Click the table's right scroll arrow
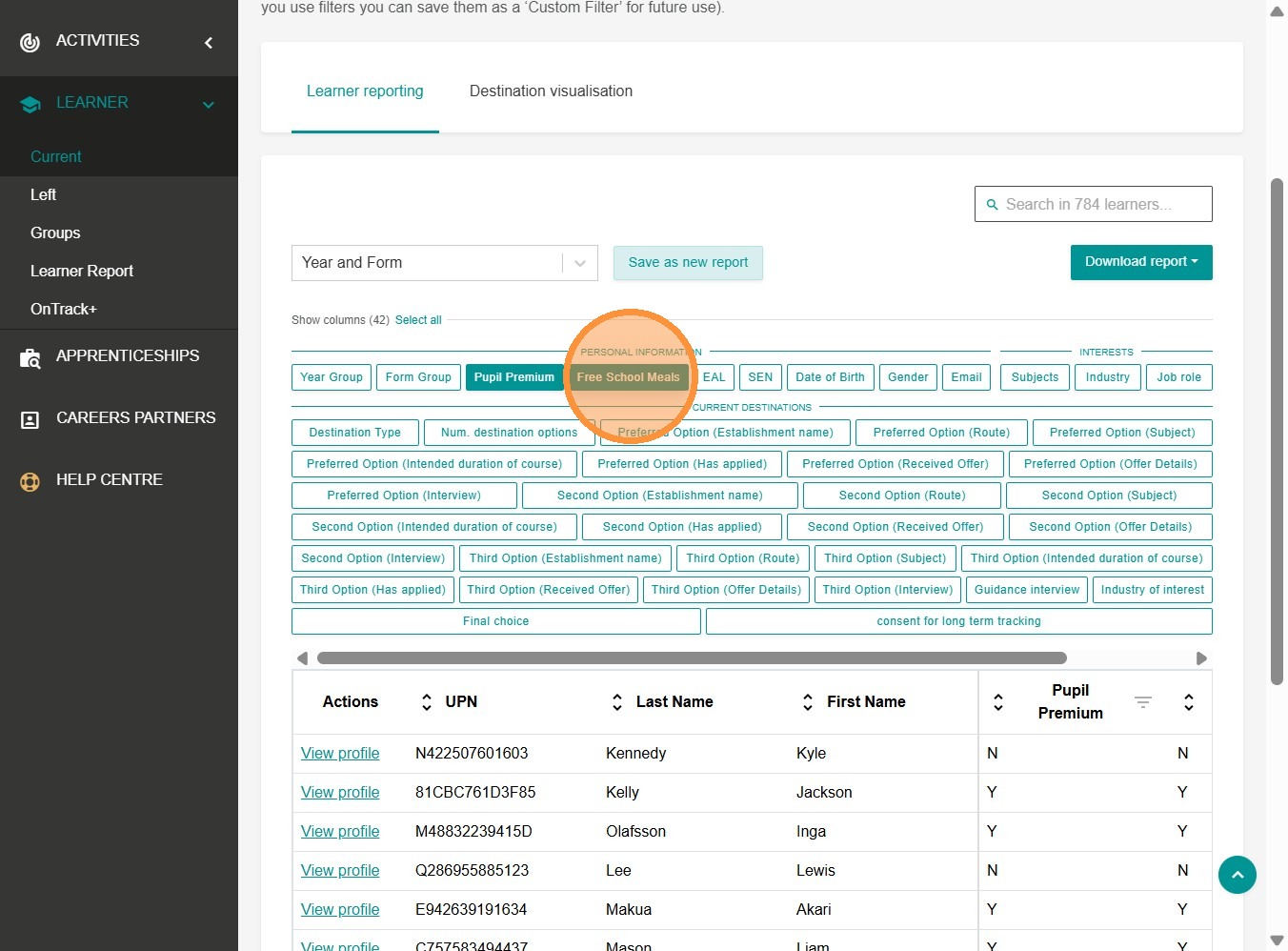Screen dimensions: 1288x951 [x=1201, y=658]
